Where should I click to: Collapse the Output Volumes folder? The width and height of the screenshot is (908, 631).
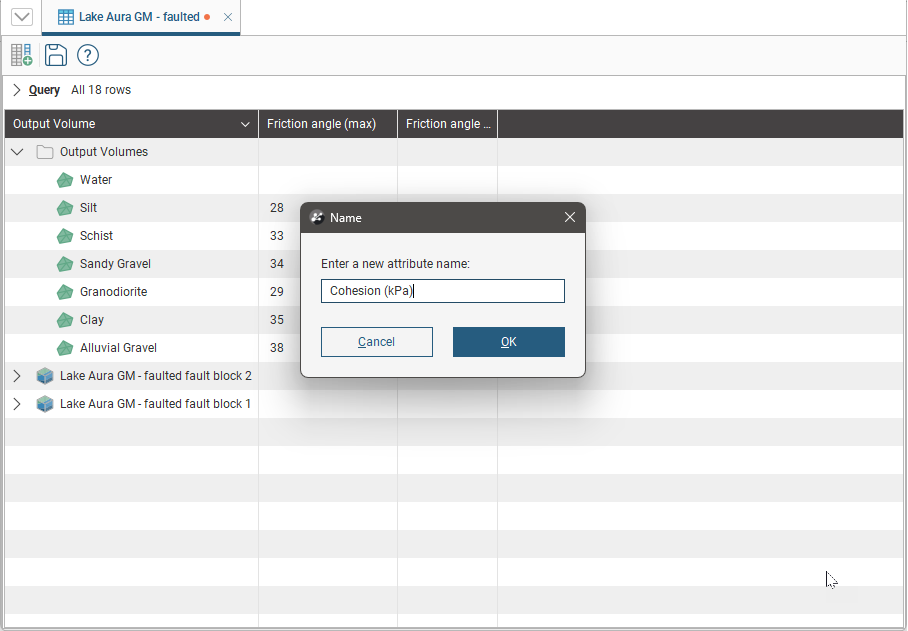(x=17, y=152)
